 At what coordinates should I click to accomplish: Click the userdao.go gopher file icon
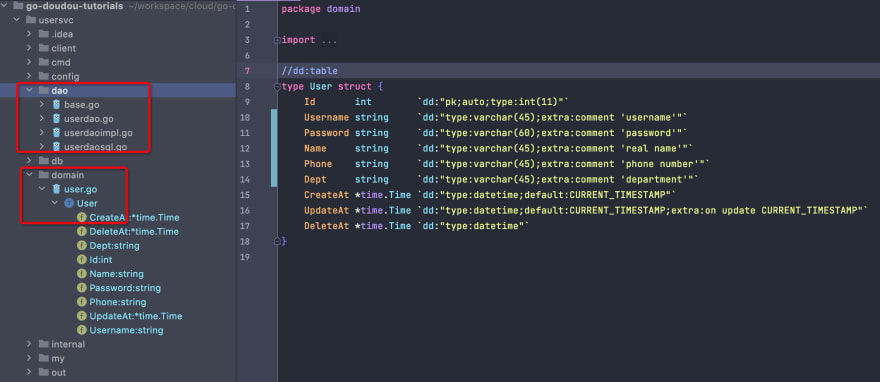click(56, 118)
